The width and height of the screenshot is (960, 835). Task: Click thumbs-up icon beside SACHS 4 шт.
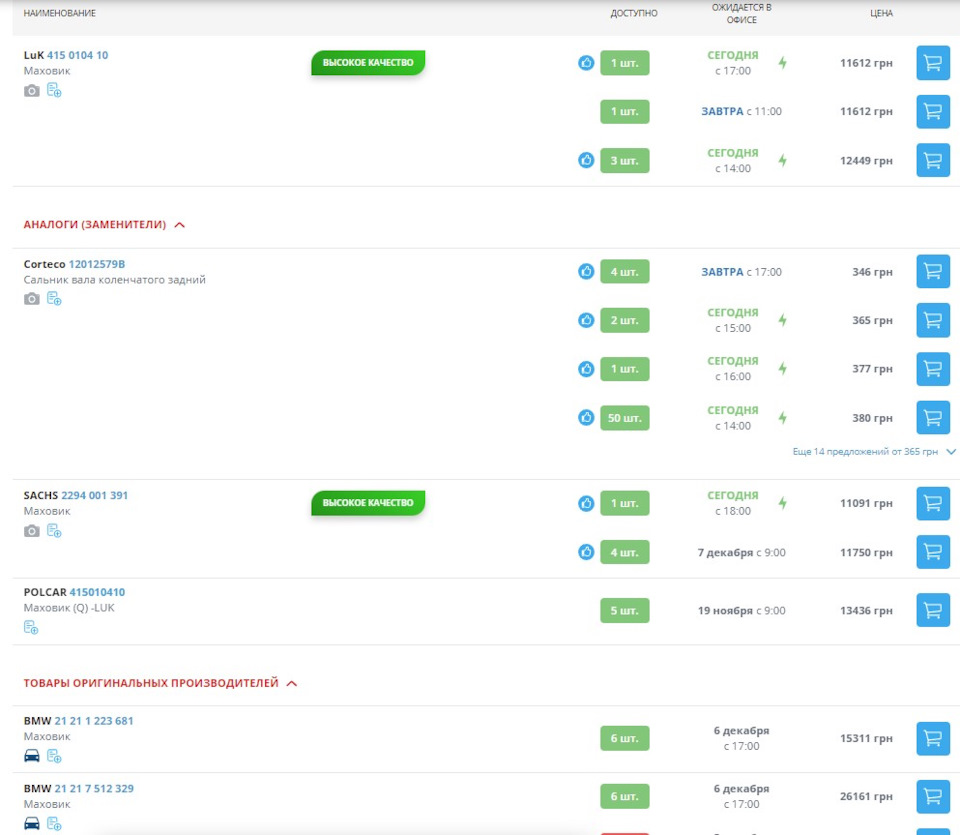pos(586,552)
